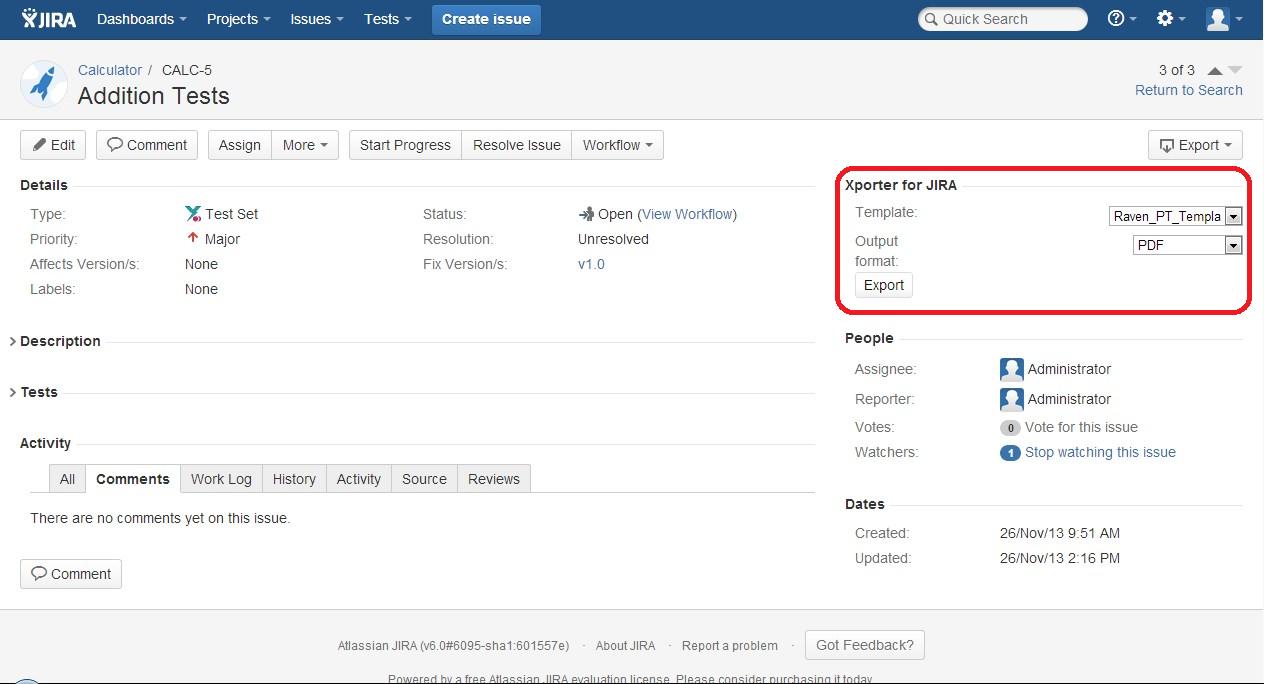Open the Projects menu
The height and width of the screenshot is (684, 1264).
[238, 19]
